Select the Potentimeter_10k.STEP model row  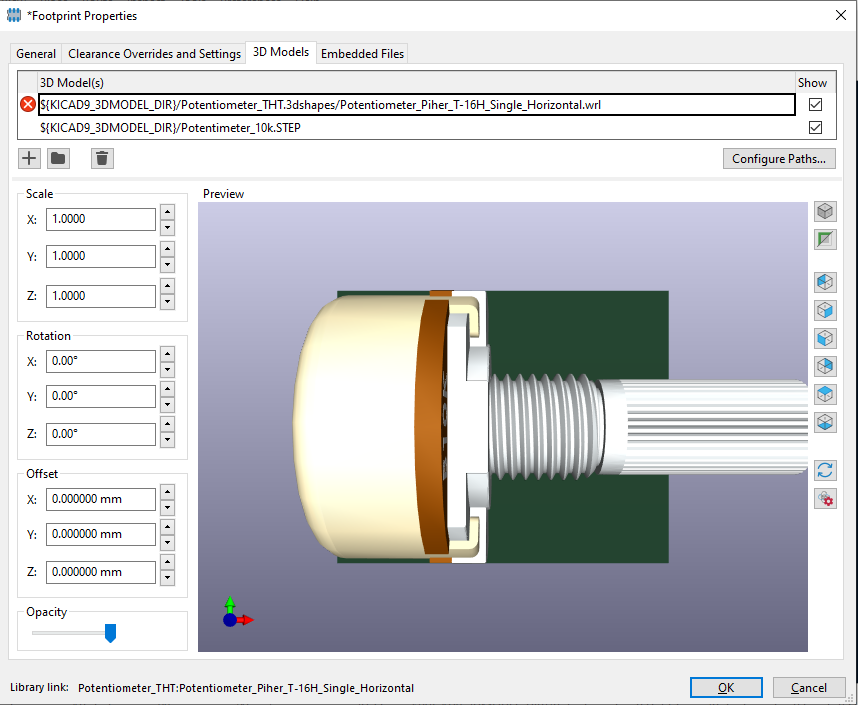coord(417,128)
